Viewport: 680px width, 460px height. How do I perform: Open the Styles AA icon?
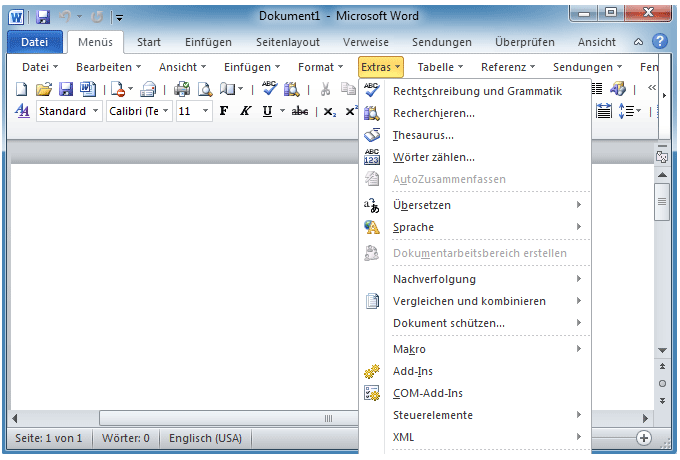pyautogui.click(x=22, y=111)
